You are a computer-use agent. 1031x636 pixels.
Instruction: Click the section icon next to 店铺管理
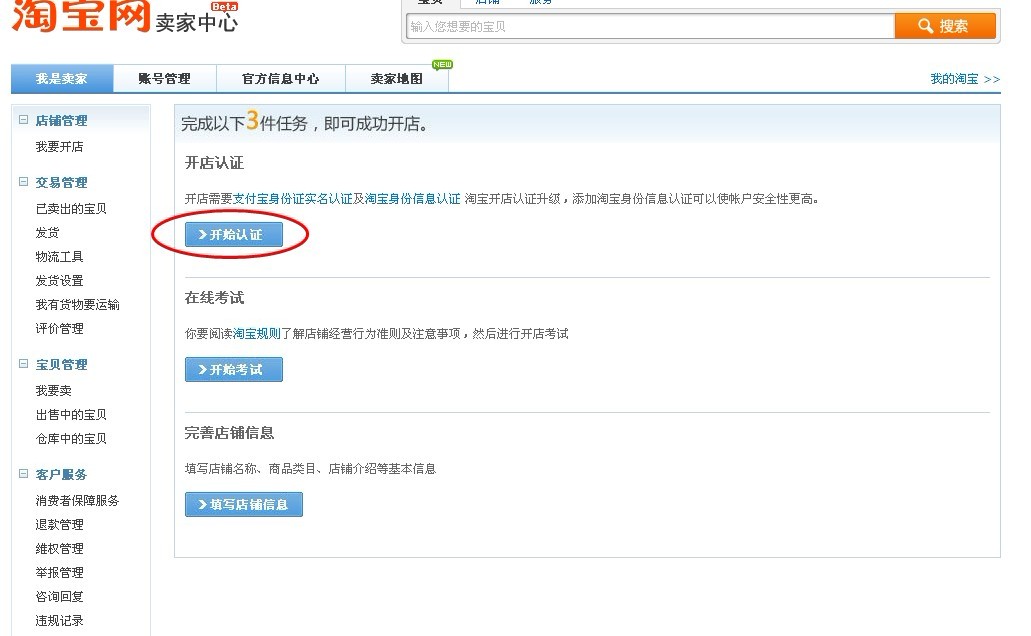click(22, 118)
